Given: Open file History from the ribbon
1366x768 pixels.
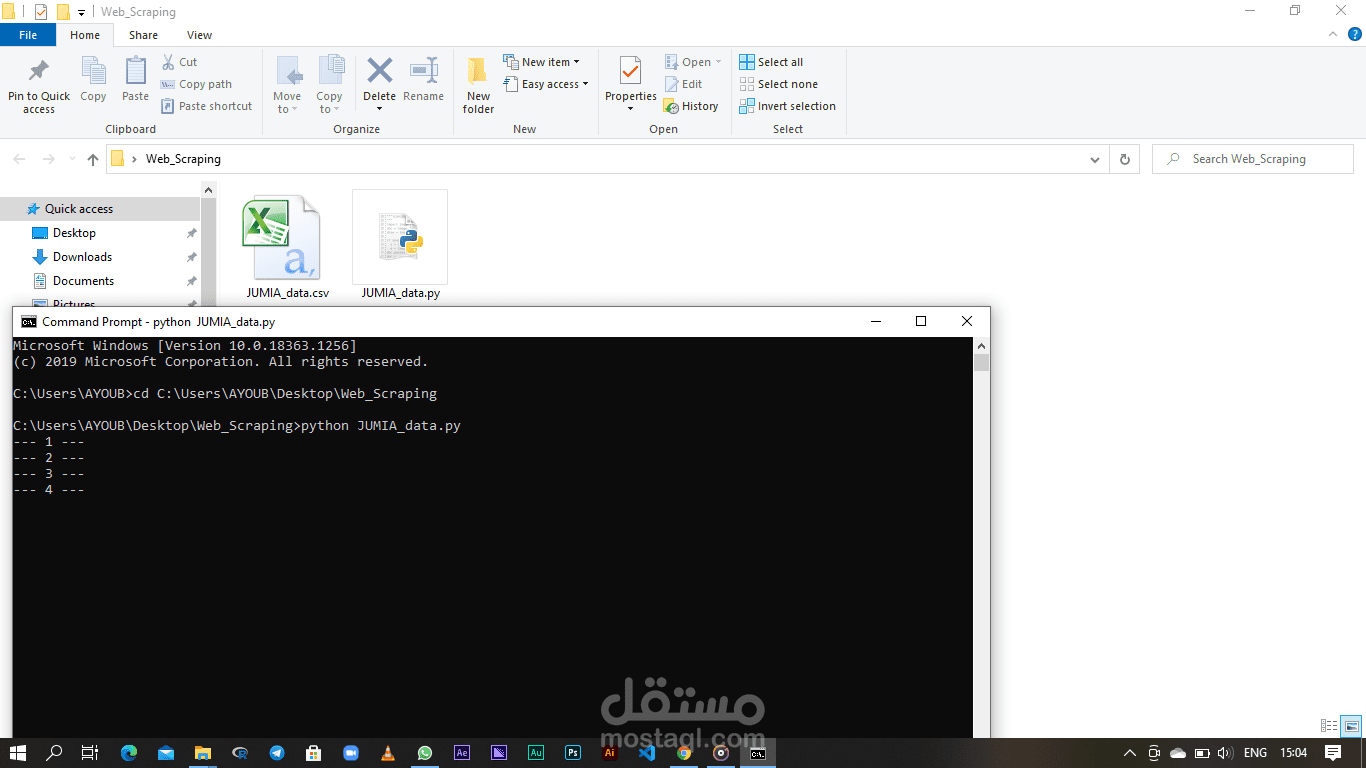Looking at the screenshot, I should [691, 106].
